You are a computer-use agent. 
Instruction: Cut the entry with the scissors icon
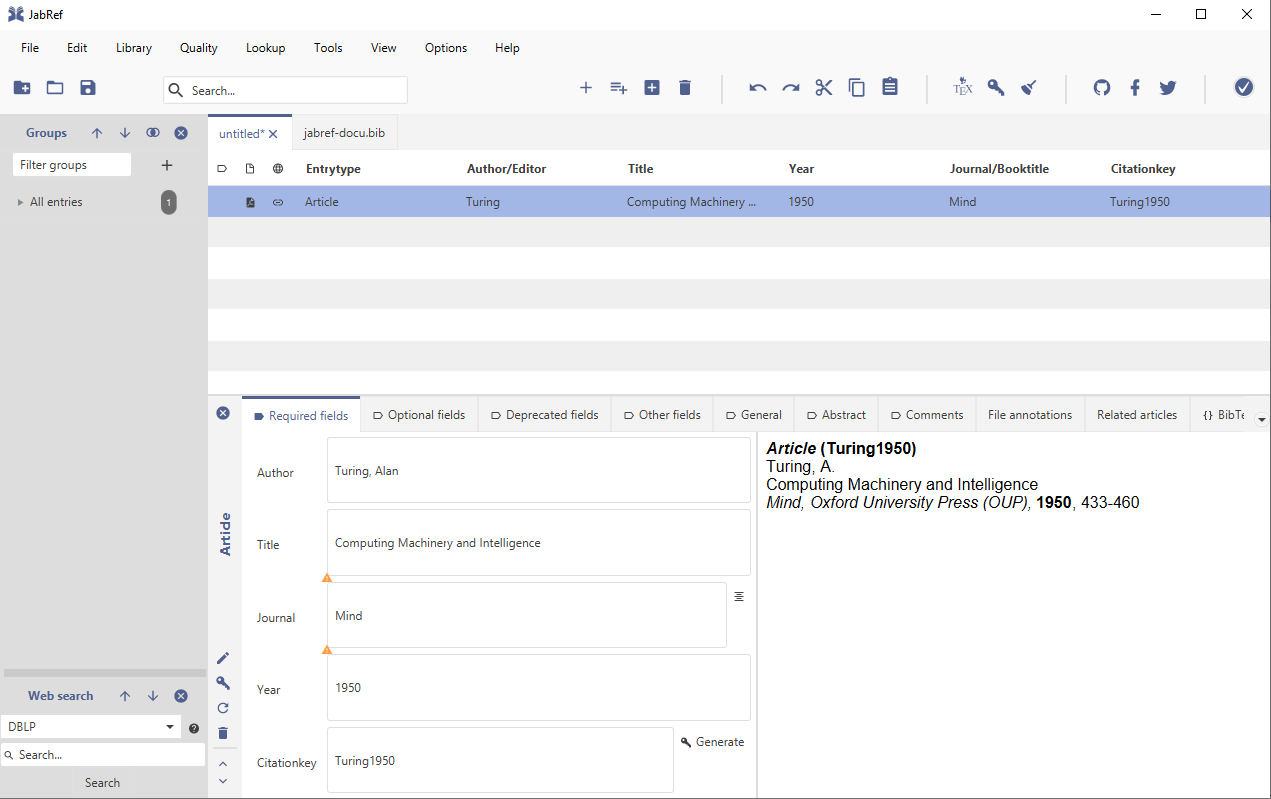pos(824,88)
